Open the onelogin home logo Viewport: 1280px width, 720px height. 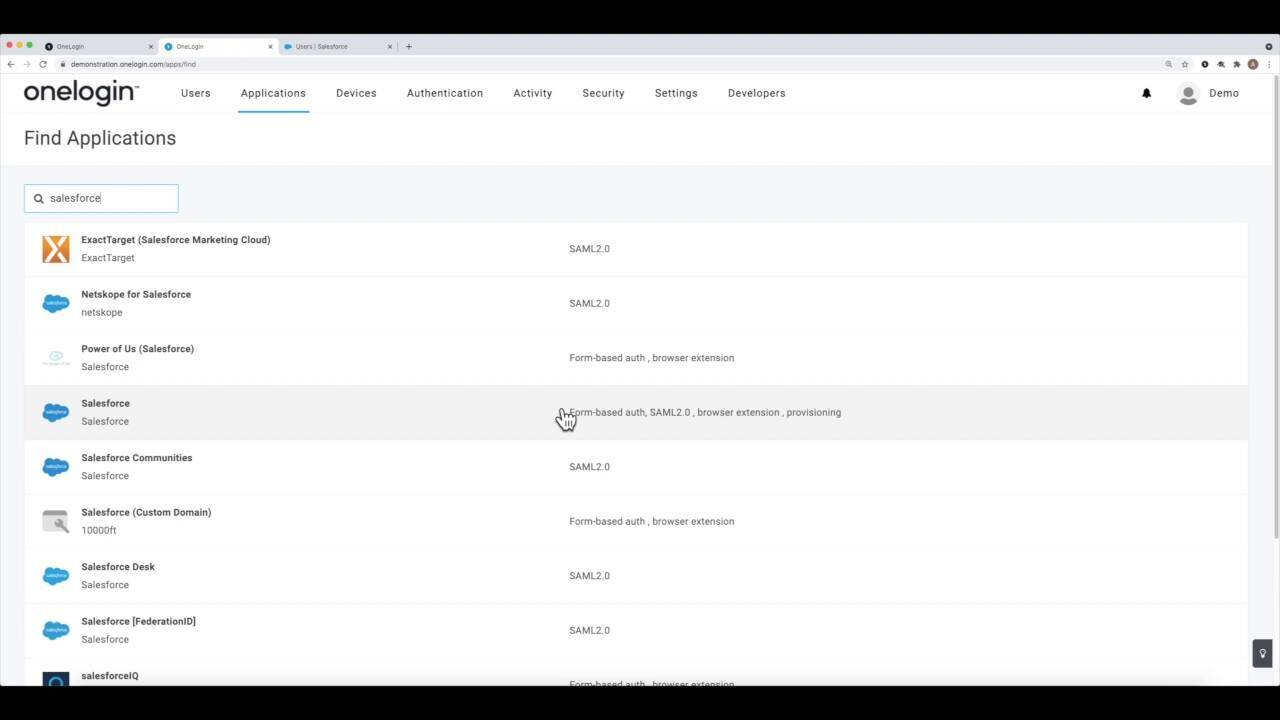click(x=79, y=92)
